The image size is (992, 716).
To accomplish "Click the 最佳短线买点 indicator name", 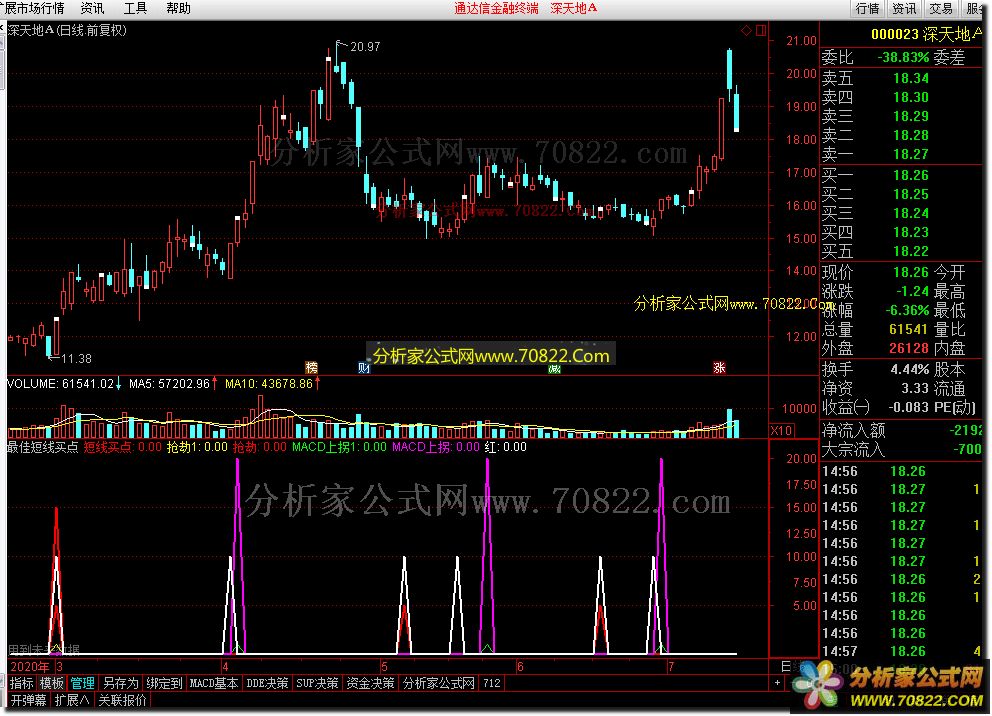I will (42, 447).
